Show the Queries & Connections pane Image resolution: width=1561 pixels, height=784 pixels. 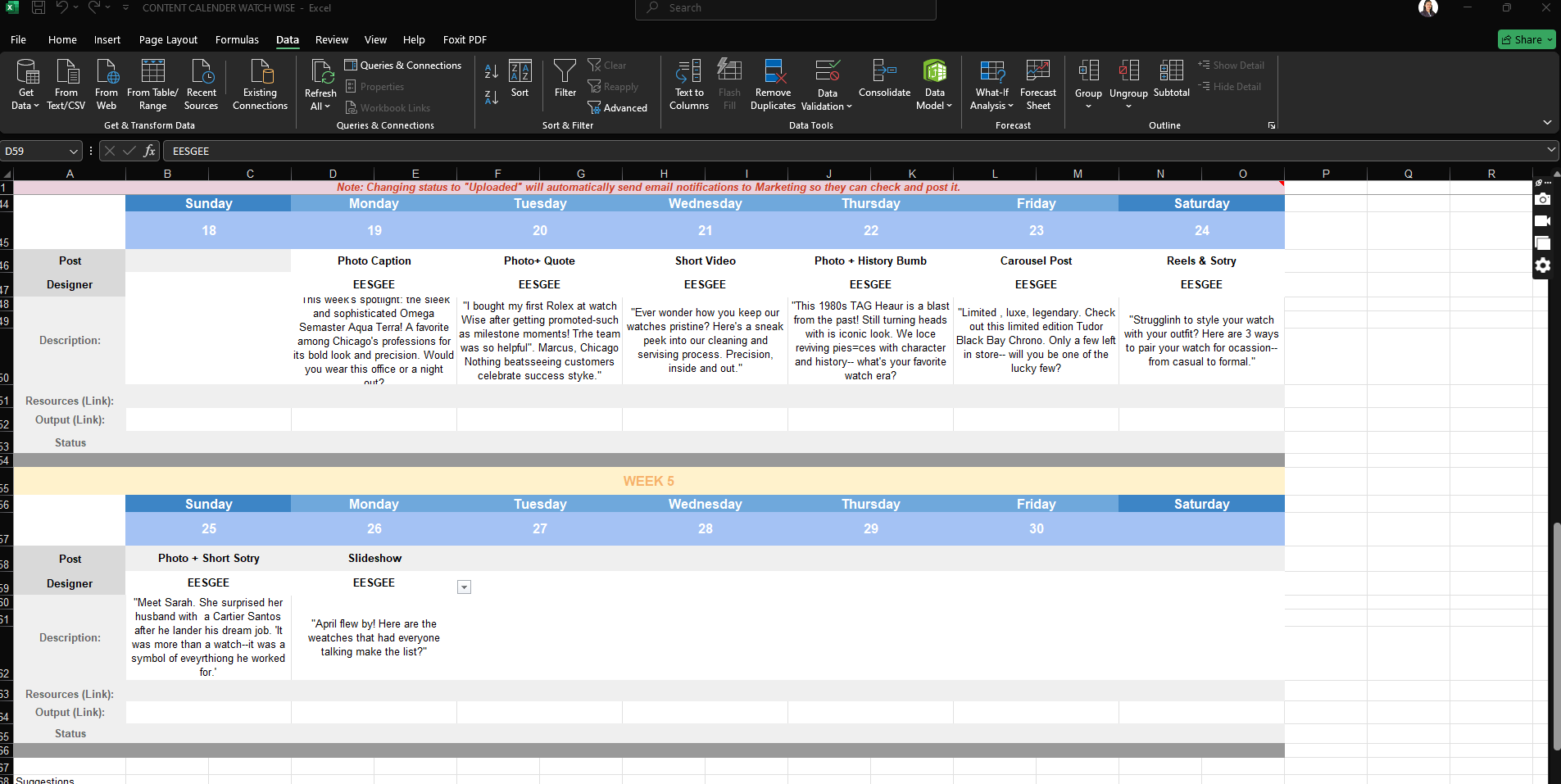click(x=403, y=66)
